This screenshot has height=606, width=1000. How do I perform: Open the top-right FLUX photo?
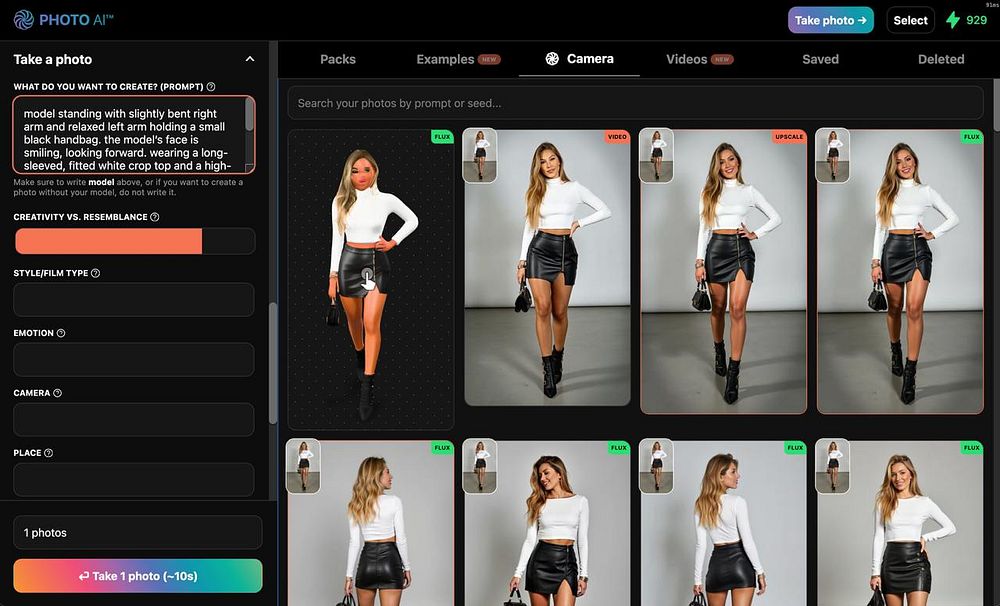(x=900, y=271)
